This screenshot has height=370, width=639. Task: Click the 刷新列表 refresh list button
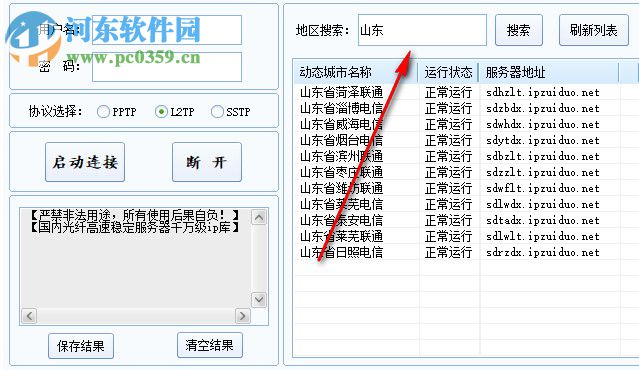(x=593, y=30)
